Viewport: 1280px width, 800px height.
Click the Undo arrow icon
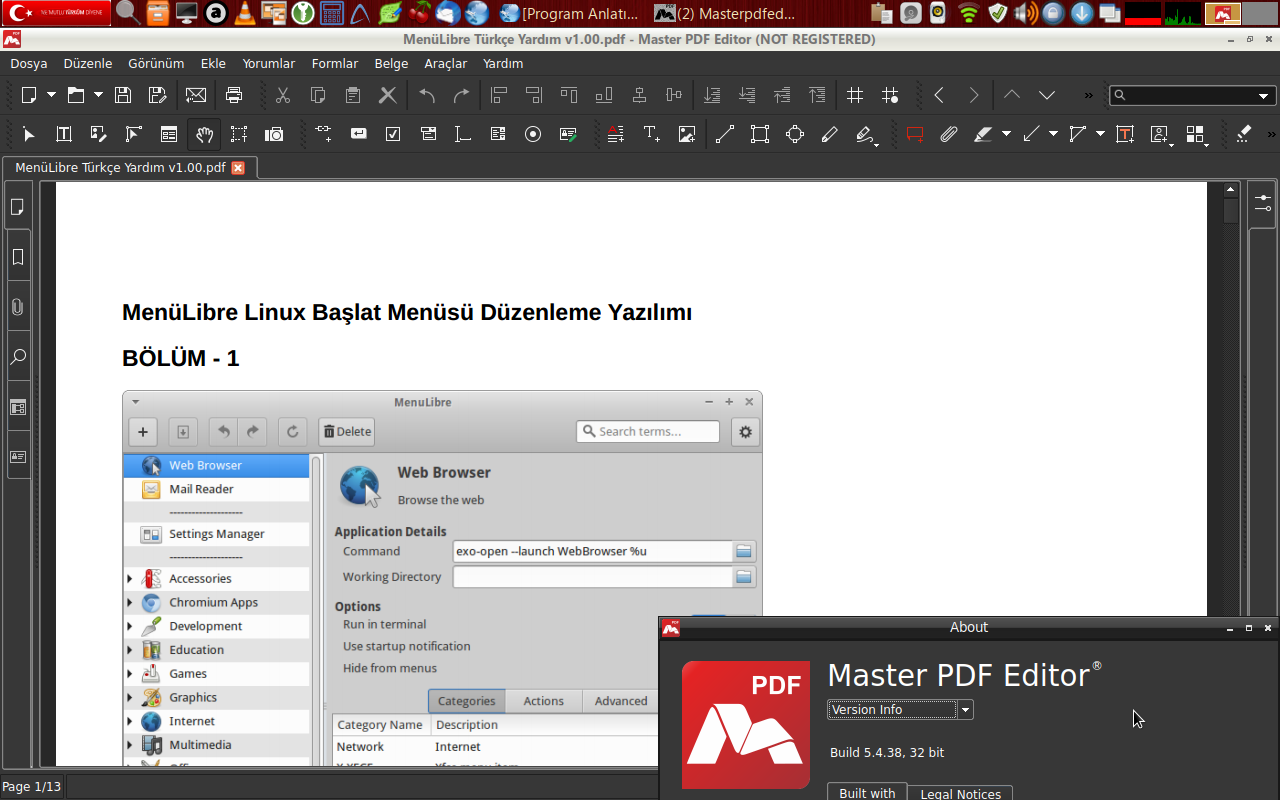tap(427, 95)
